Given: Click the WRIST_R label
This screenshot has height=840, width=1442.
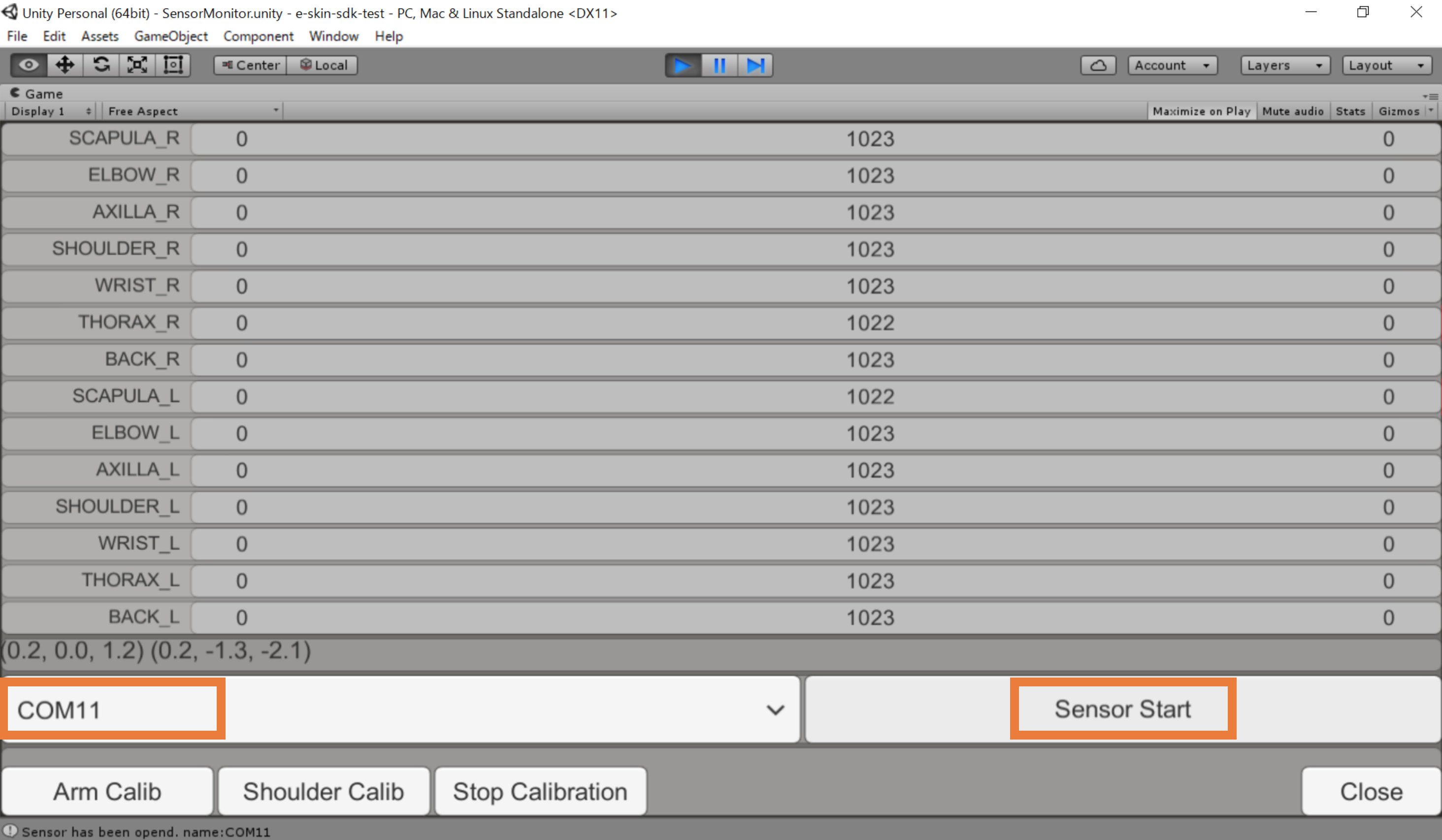Looking at the screenshot, I should [137, 286].
